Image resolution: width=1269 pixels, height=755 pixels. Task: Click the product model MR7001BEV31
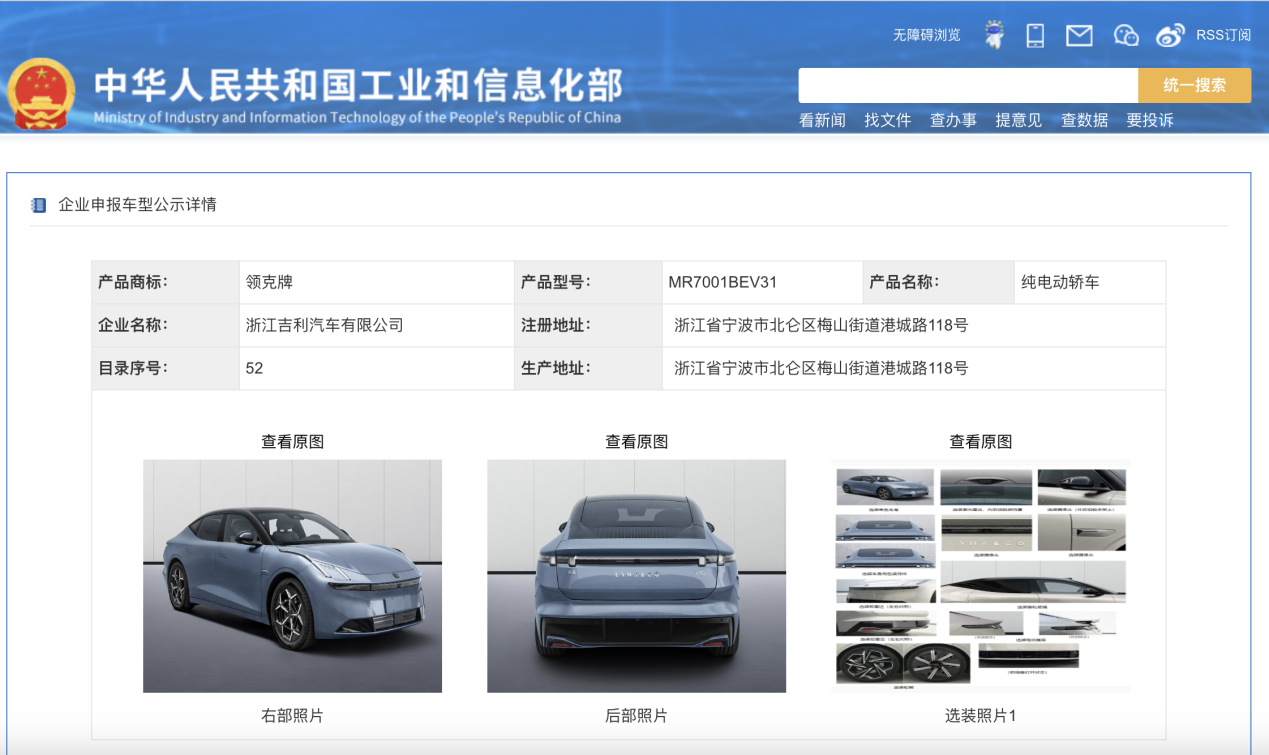point(722,282)
